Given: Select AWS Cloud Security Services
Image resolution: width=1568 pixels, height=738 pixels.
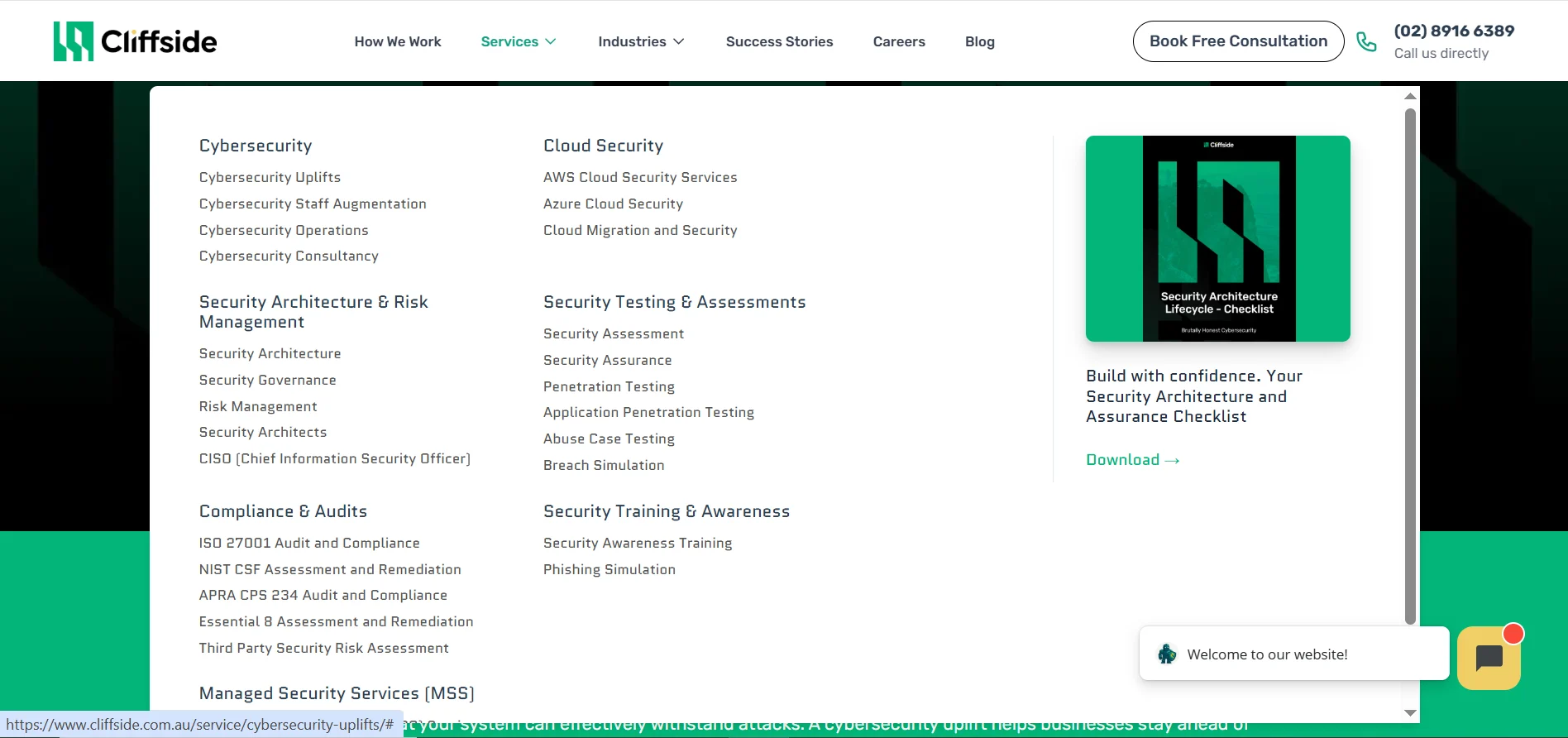Looking at the screenshot, I should pos(640,177).
